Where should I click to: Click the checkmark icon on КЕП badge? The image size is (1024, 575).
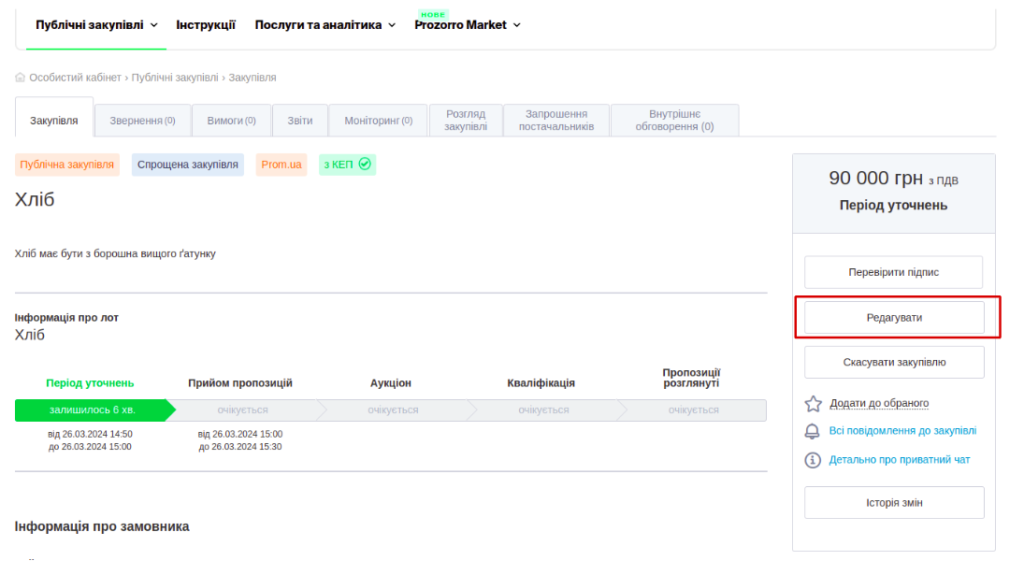click(365, 164)
